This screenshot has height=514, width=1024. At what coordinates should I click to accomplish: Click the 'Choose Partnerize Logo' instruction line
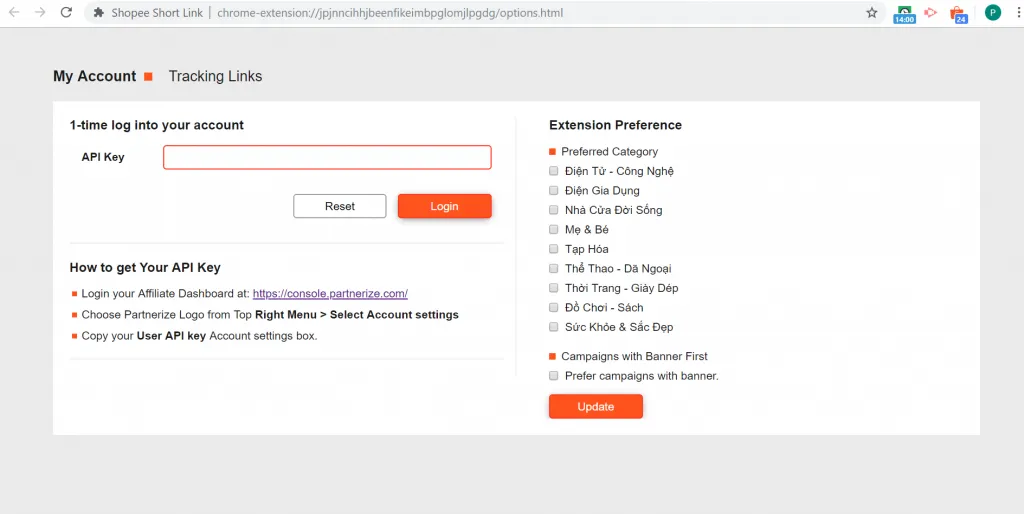[270, 315]
